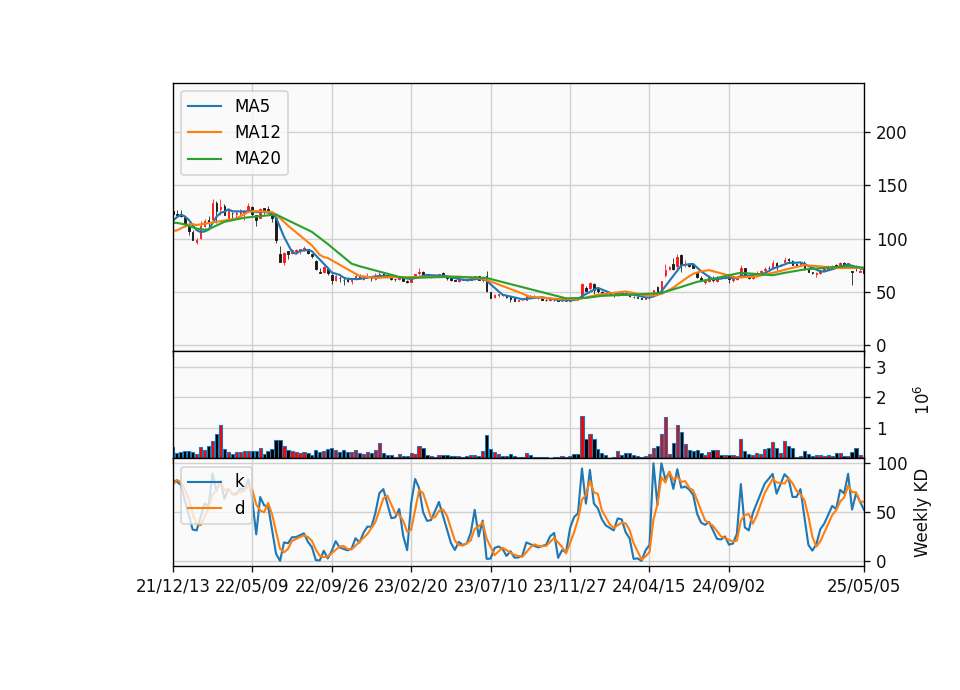This screenshot has height=690, width=960.
Task: Click the MA5 legend label
Action: pos(252,106)
